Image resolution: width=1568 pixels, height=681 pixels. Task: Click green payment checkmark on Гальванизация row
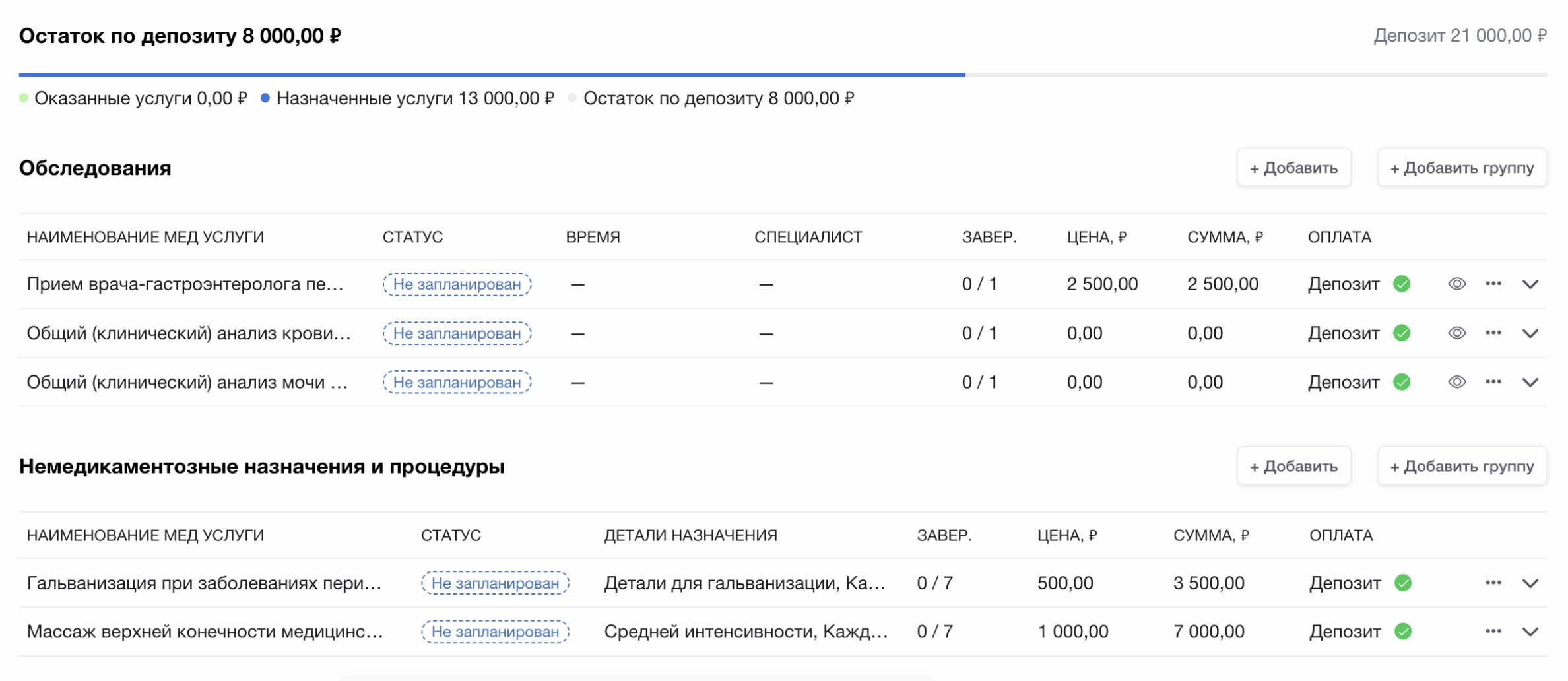[x=1403, y=583]
